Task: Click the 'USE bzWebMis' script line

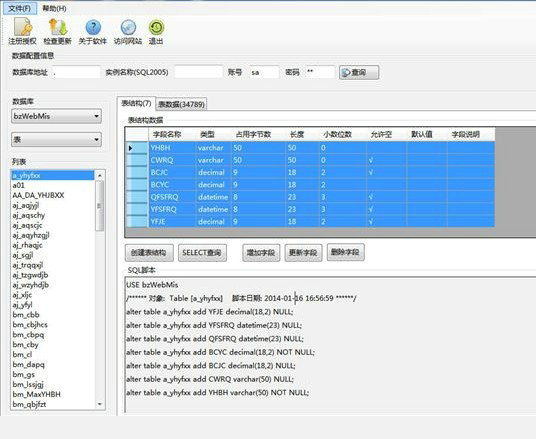Action: [152, 284]
